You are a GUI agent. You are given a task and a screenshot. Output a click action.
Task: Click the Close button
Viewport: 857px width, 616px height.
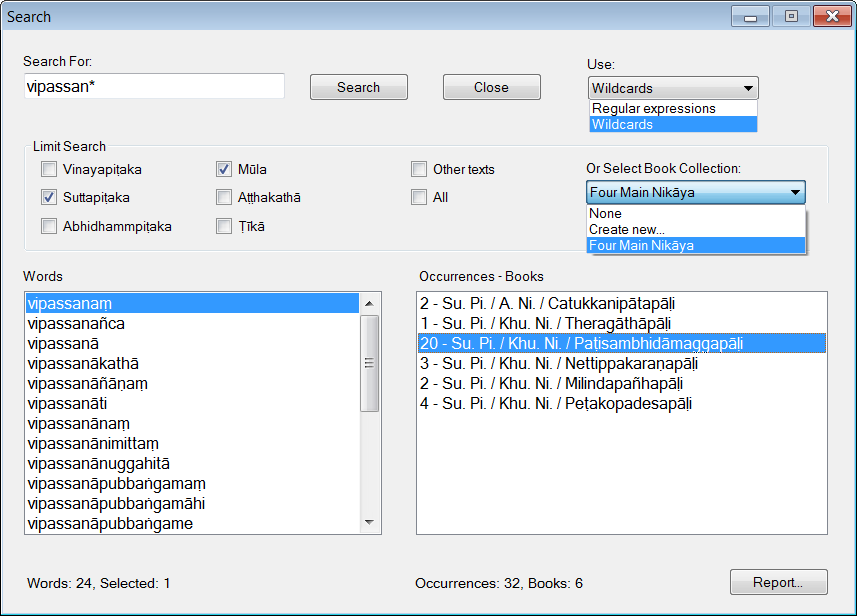[491, 87]
